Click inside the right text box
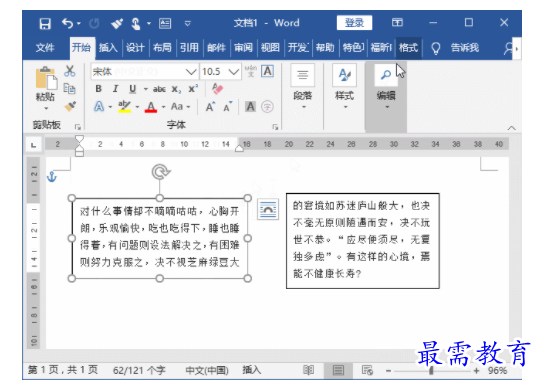The width and height of the screenshot is (539, 385). click(x=363, y=241)
